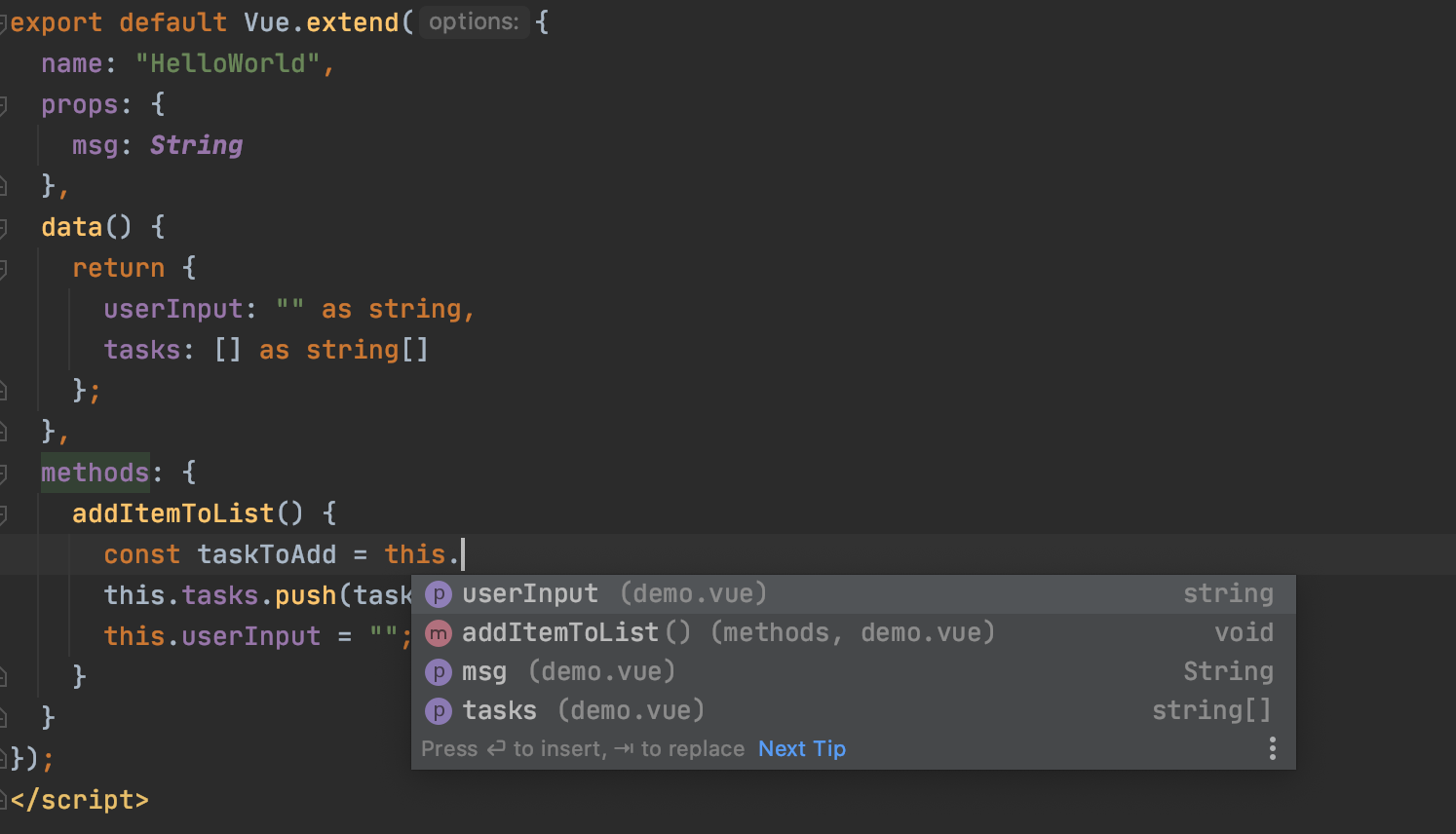Viewport: 1456px width, 834px height.
Task: Collapse the addItemToList() fold marker
Action: pyautogui.click(x=3, y=513)
